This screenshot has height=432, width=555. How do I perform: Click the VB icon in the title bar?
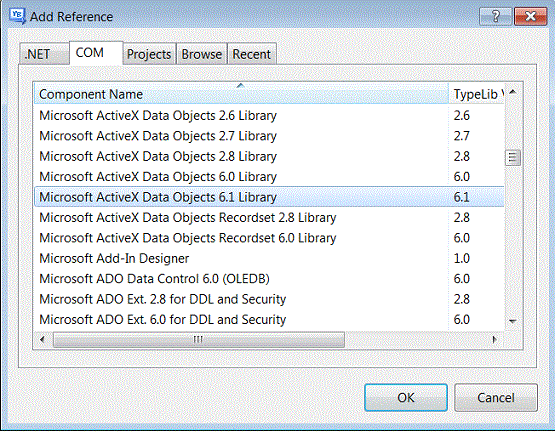tap(17, 16)
